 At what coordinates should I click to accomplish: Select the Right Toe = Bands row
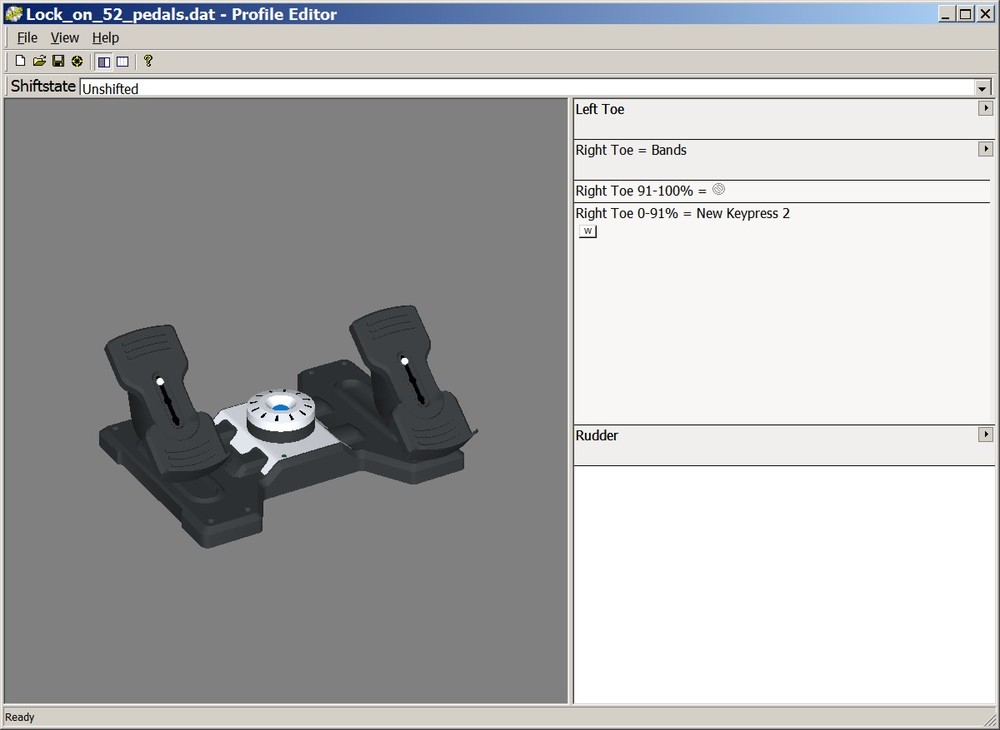784,160
